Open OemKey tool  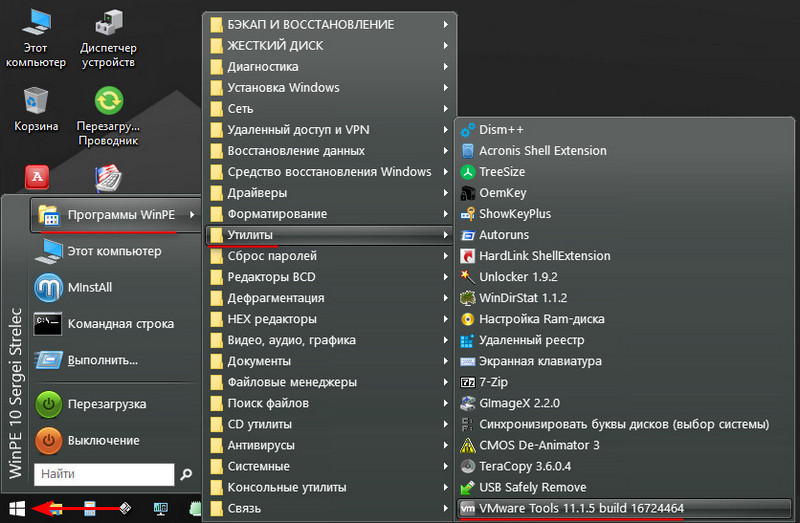(x=624, y=193)
